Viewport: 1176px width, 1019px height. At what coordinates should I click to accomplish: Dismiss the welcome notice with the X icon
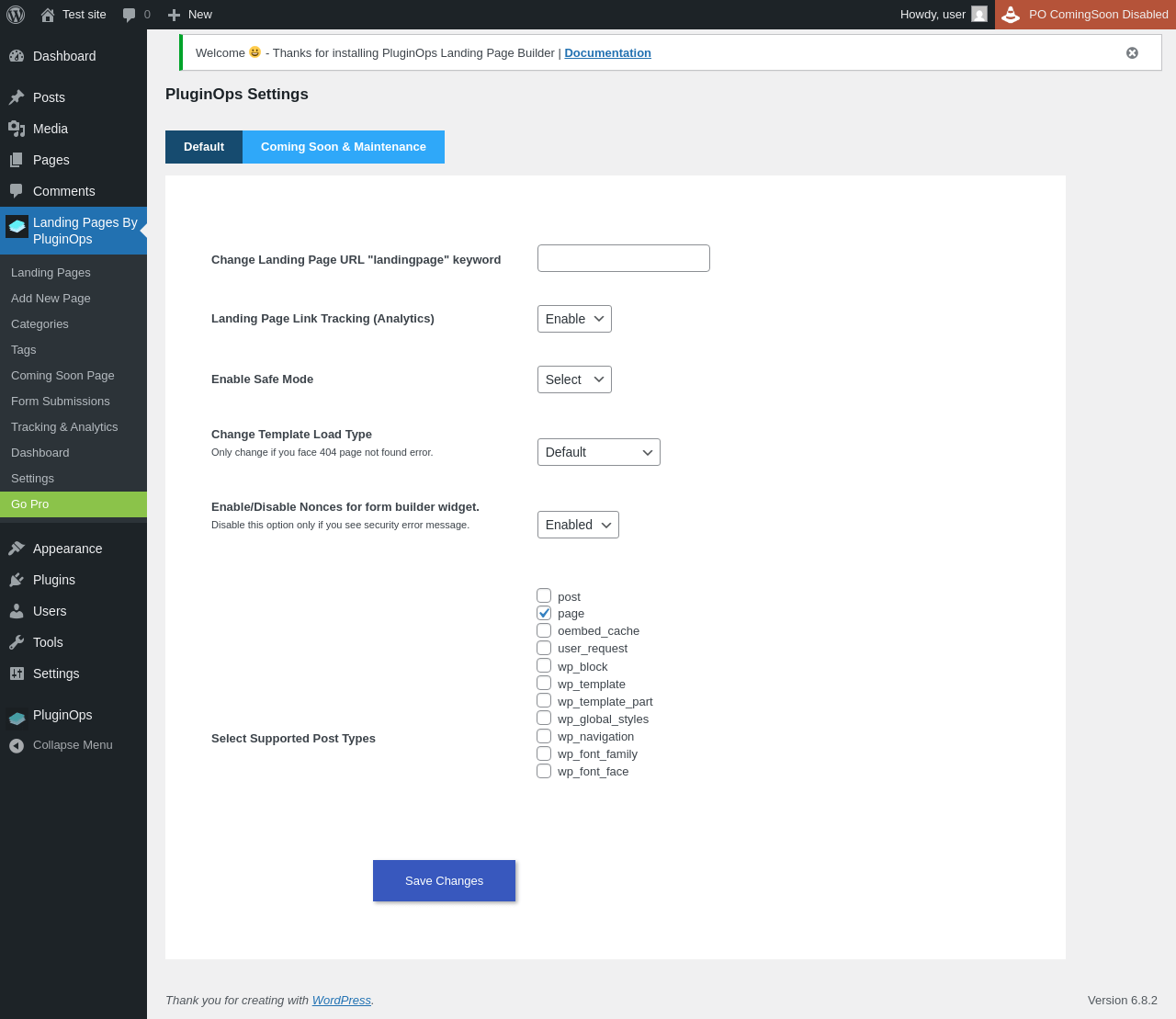pos(1132,53)
